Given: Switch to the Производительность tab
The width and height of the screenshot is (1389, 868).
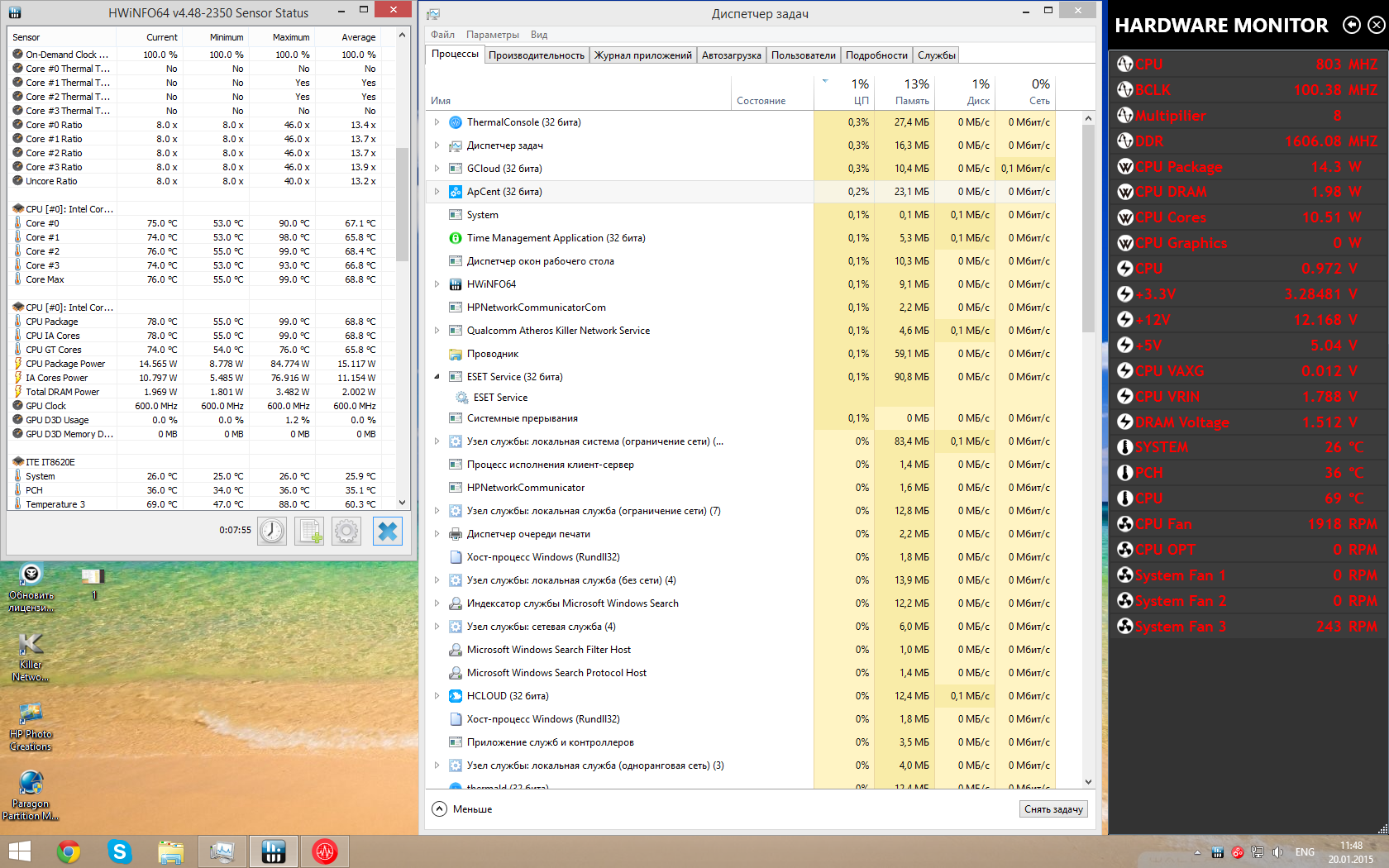Looking at the screenshot, I should (x=537, y=55).
